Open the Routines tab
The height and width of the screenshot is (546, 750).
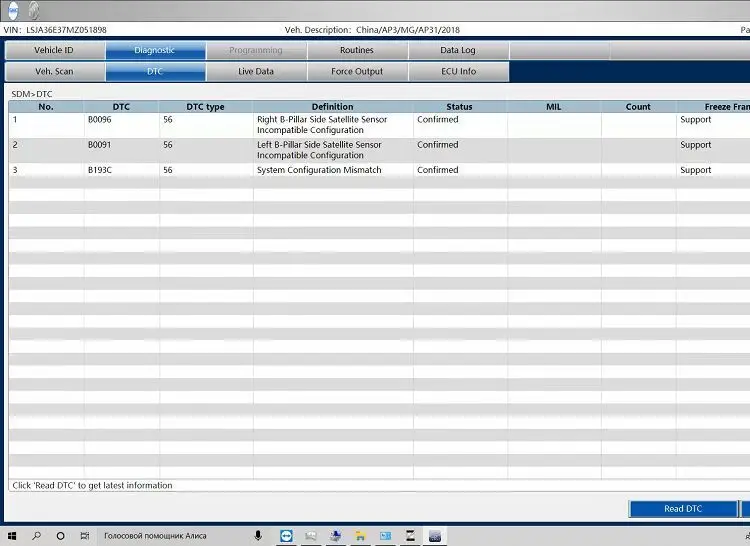point(357,50)
